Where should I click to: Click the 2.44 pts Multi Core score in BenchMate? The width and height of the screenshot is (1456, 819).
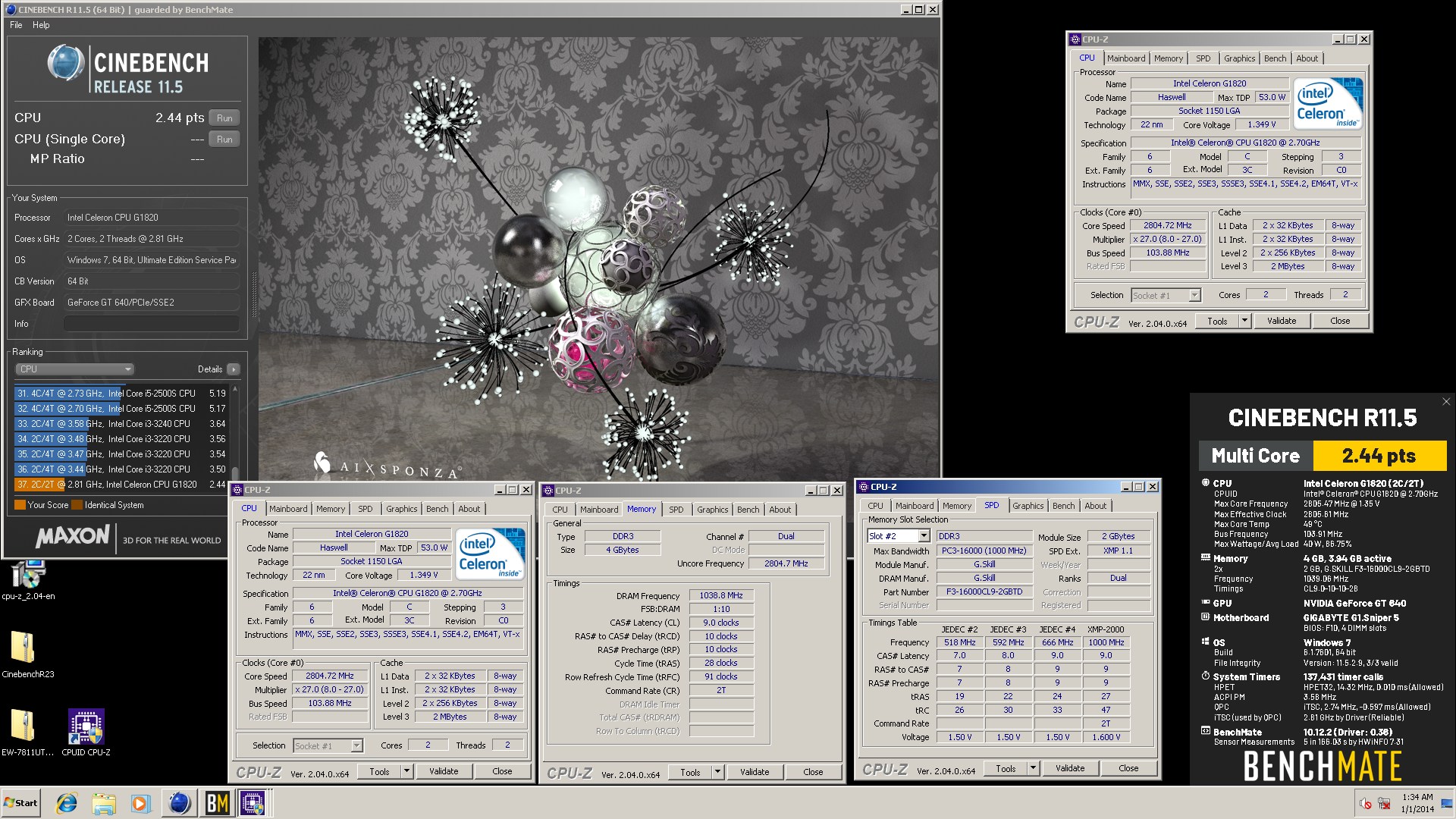[1379, 456]
